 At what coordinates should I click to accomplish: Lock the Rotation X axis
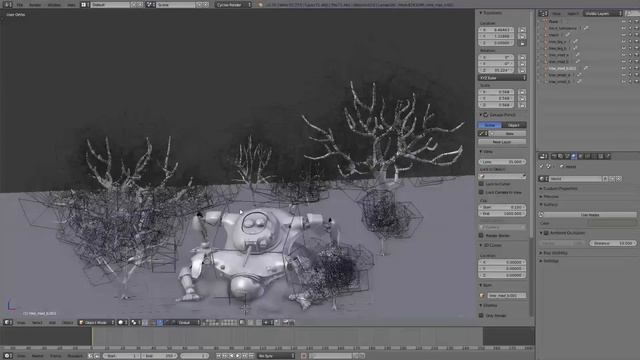pyautogui.click(x=522, y=57)
